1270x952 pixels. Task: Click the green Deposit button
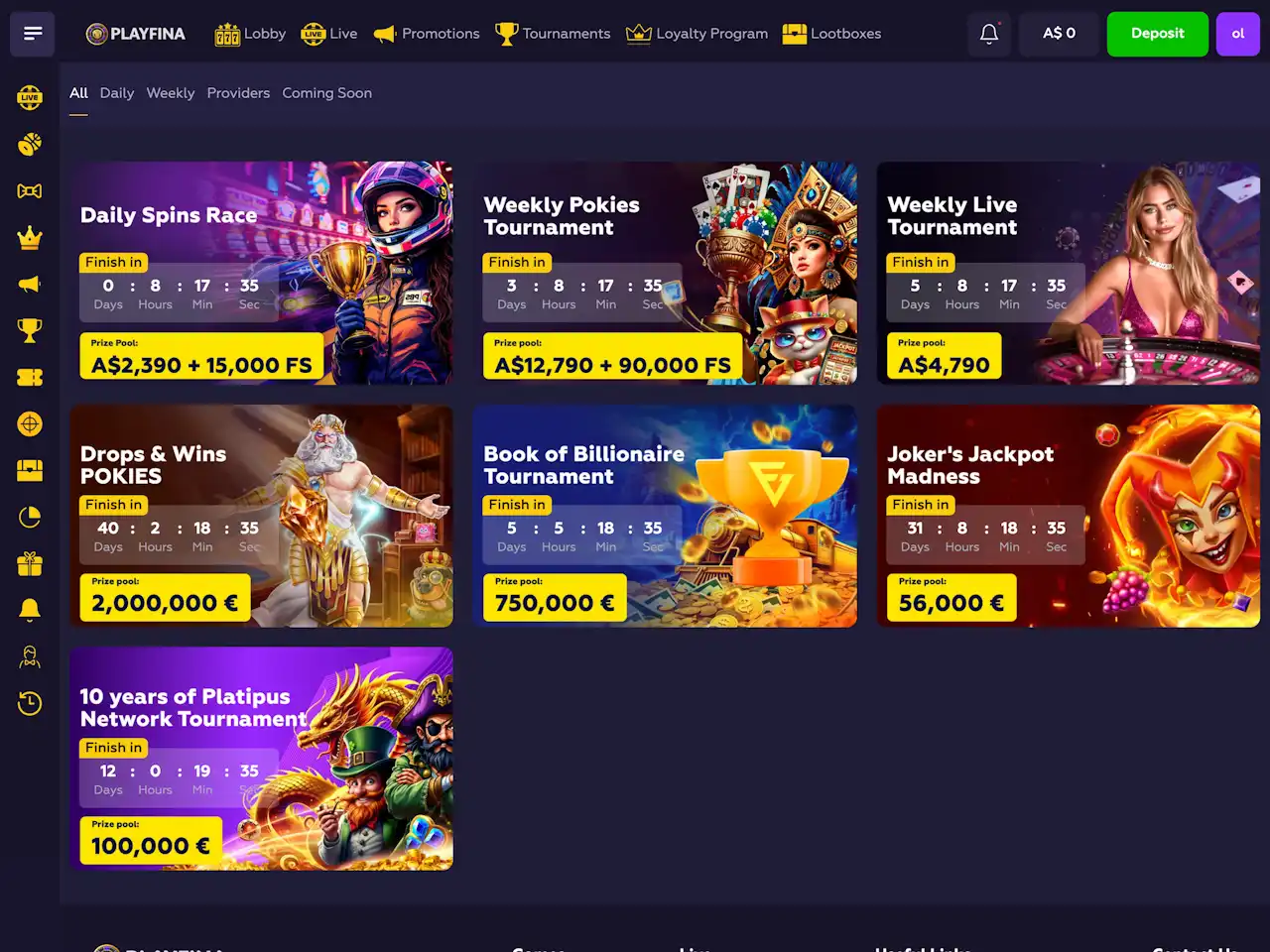pyautogui.click(x=1158, y=34)
